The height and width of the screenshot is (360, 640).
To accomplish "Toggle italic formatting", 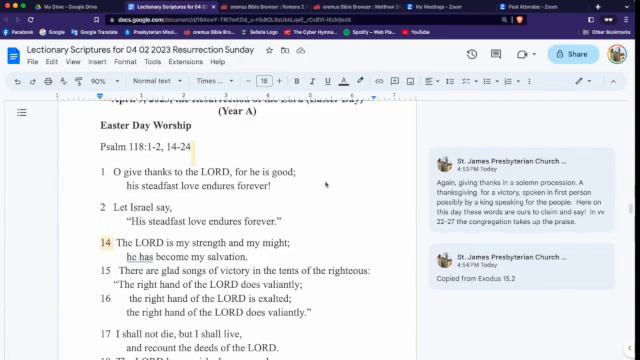I will click(x=312, y=81).
